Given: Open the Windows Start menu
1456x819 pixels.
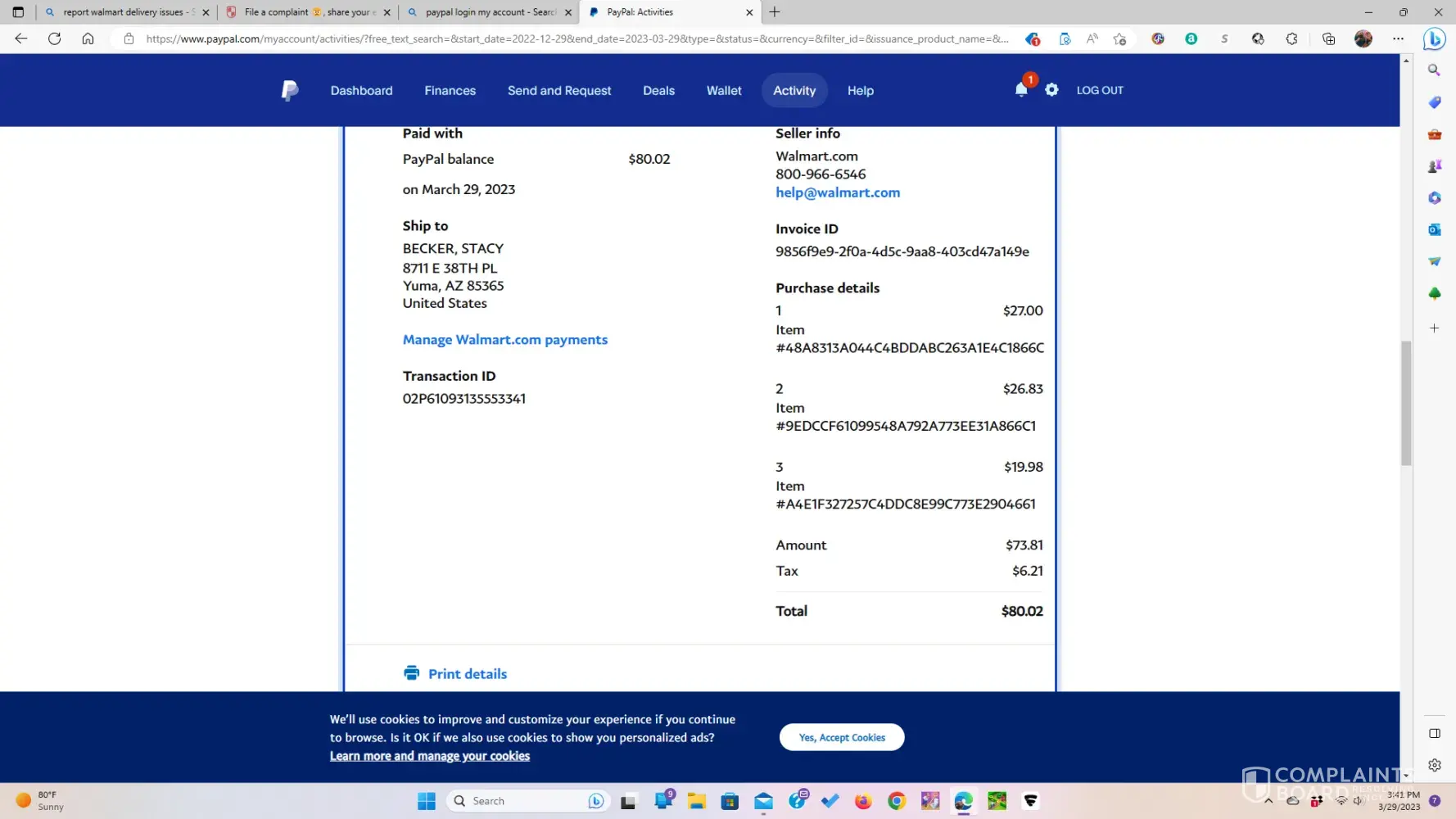Looking at the screenshot, I should 426,801.
